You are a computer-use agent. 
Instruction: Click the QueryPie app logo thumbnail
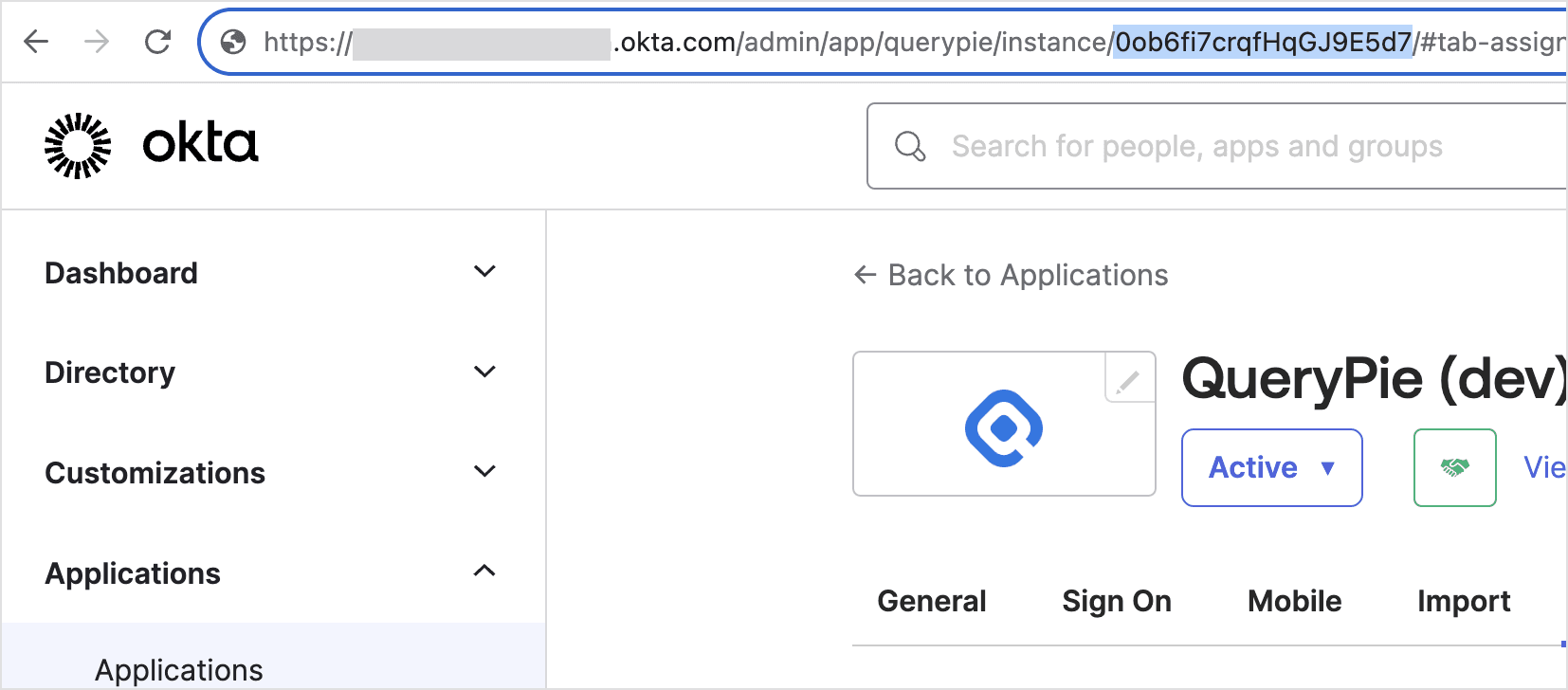(x=1004, y=424)
